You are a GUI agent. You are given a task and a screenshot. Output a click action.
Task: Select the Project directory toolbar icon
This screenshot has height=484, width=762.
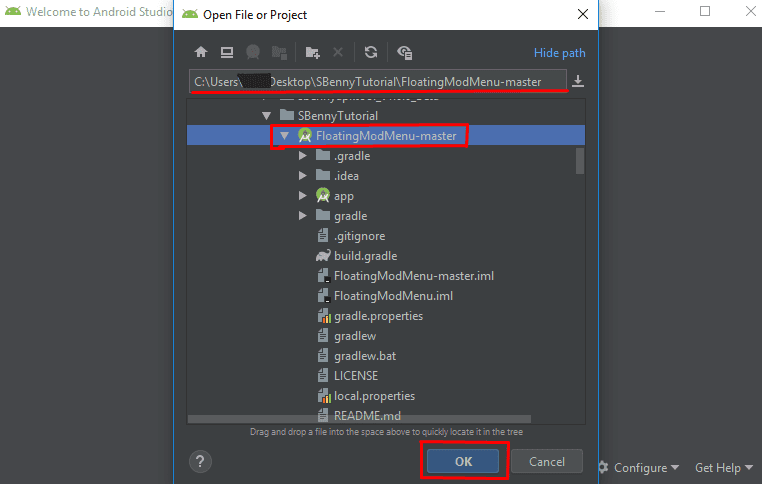tap(253, 52)
